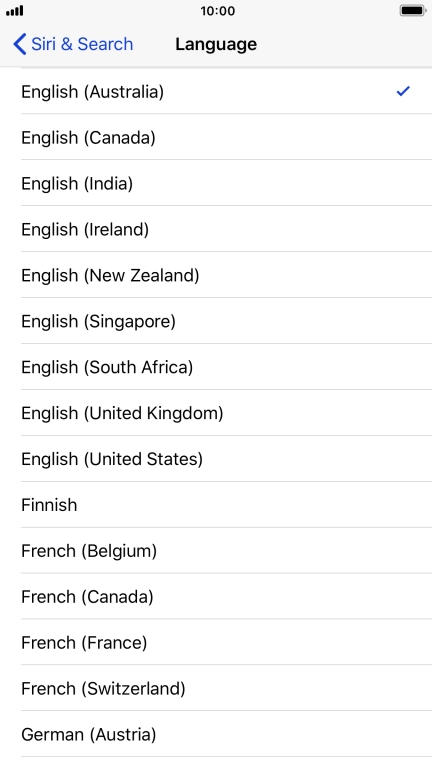
Task: Choose Finnish language
Action: [216, 505]
